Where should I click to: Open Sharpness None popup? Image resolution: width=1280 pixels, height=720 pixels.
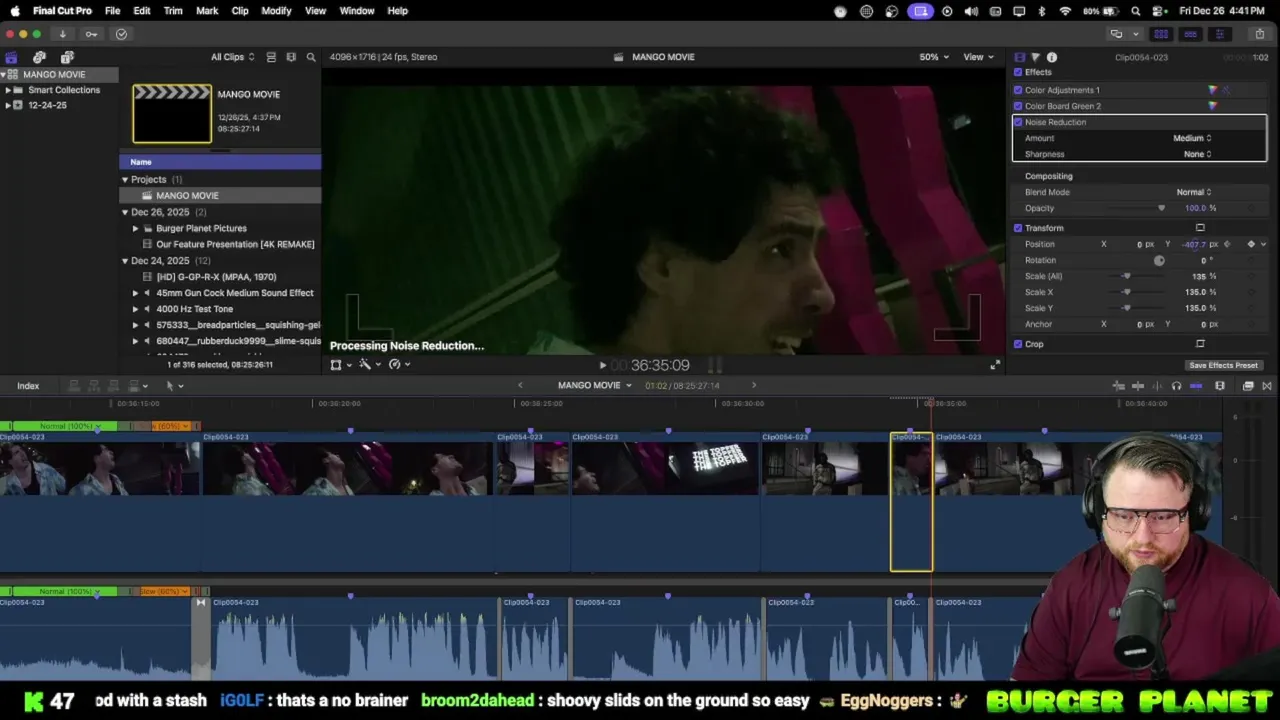tap(1197, 154)
